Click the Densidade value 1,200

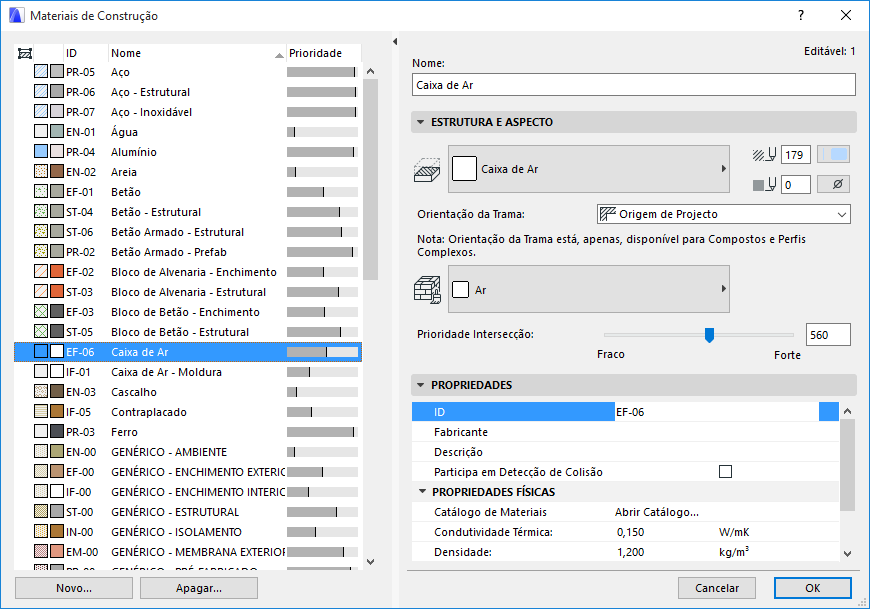pyautogui.click(x=630, y=552)
